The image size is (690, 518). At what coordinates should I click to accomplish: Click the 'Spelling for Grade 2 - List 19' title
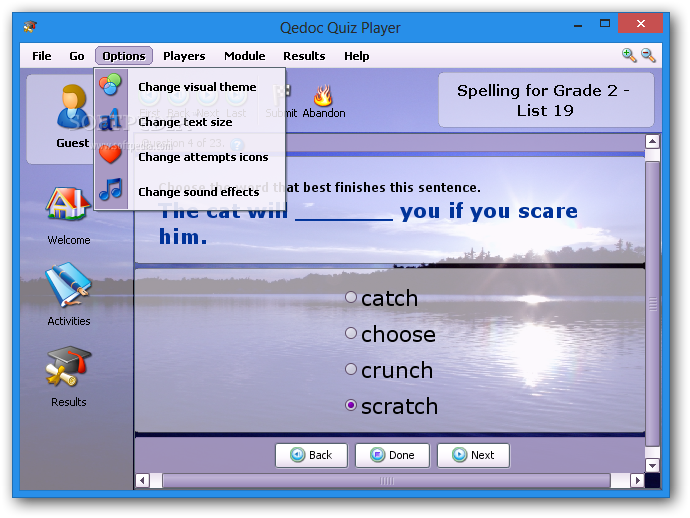coord(545,100)
